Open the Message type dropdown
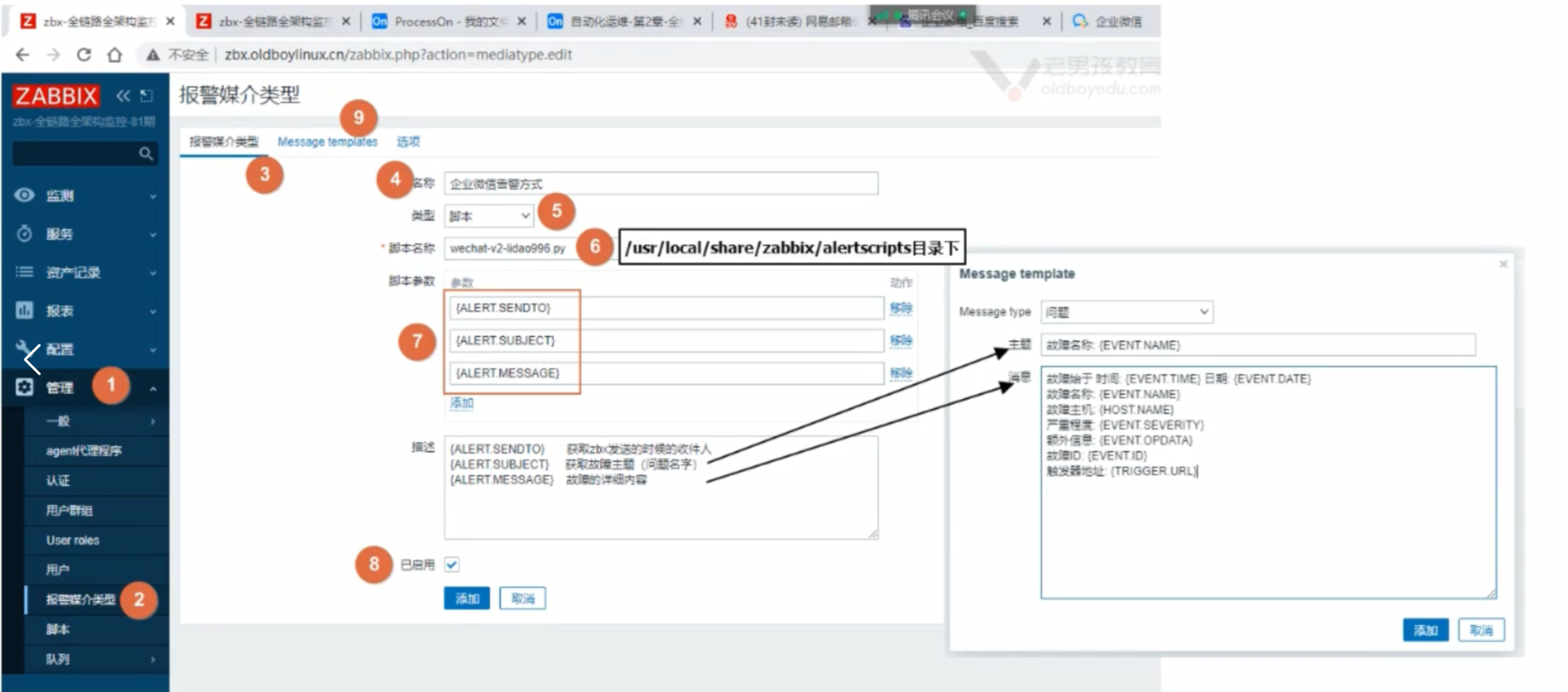The height and width of the screenshot is (692, 1568). click(1126, 311)
